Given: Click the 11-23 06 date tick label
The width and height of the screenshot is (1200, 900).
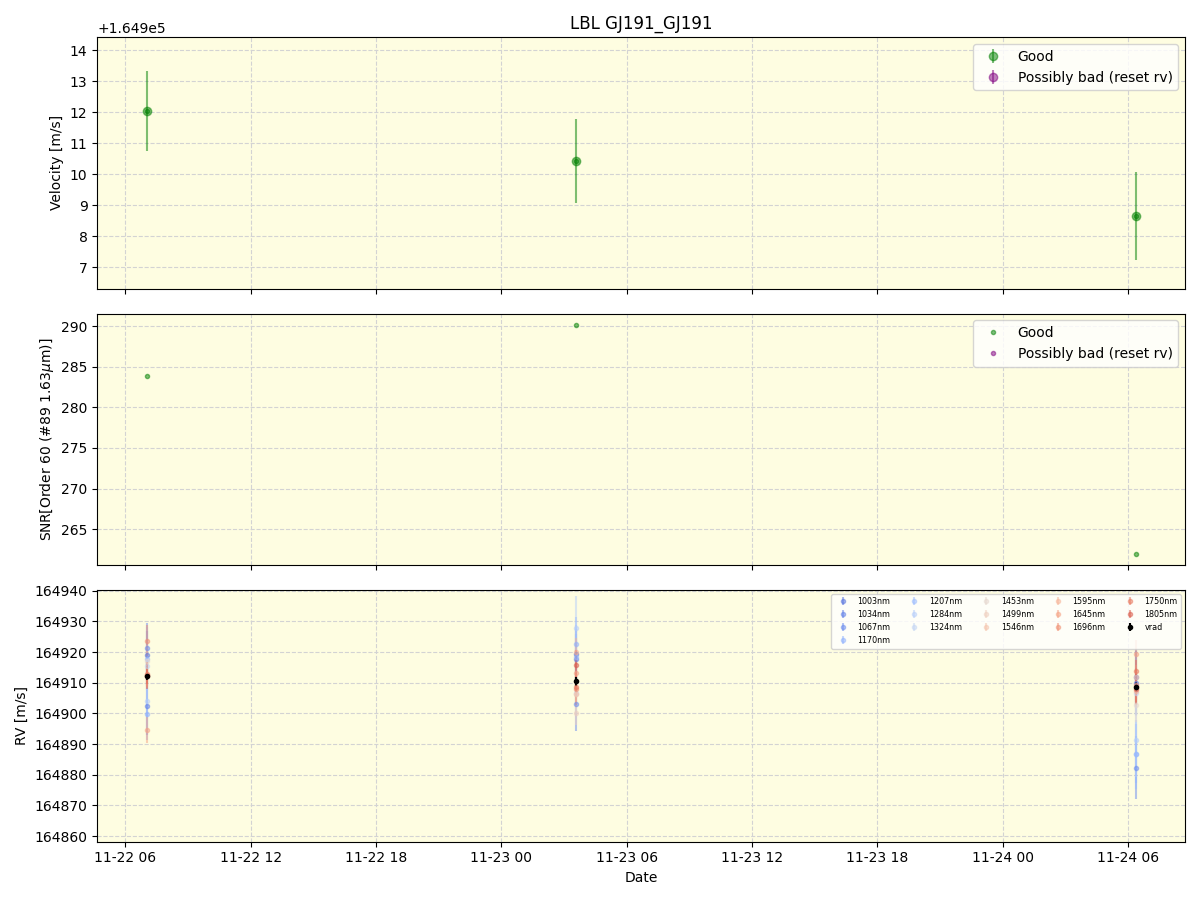Looking at the screenshot, I should (x=627, y=856).
